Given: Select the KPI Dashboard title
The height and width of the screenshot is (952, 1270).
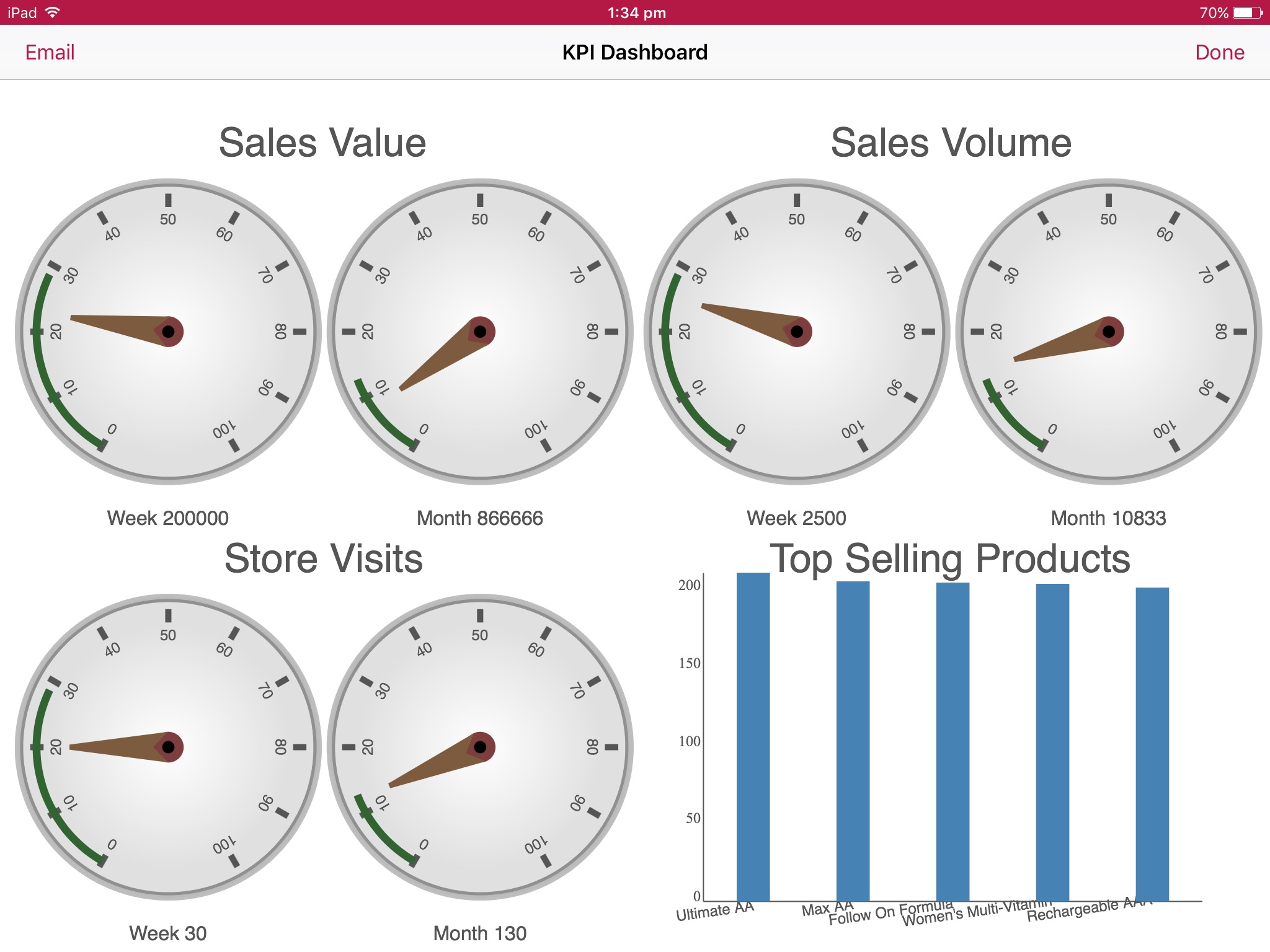Looking at the screenshot, I should pyautogui.click(x=634, y=52).
